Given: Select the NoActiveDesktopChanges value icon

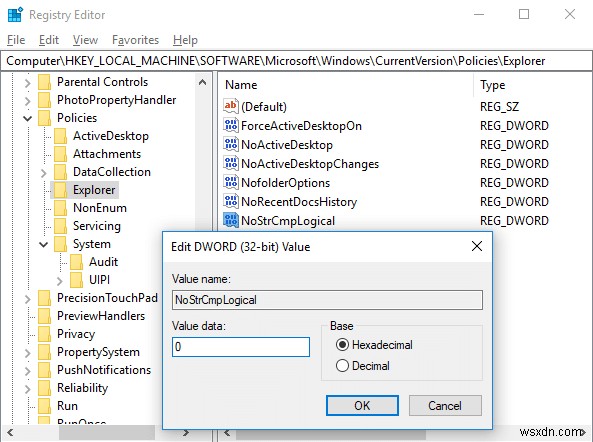Looking at the screenshot, I should 231,163.
